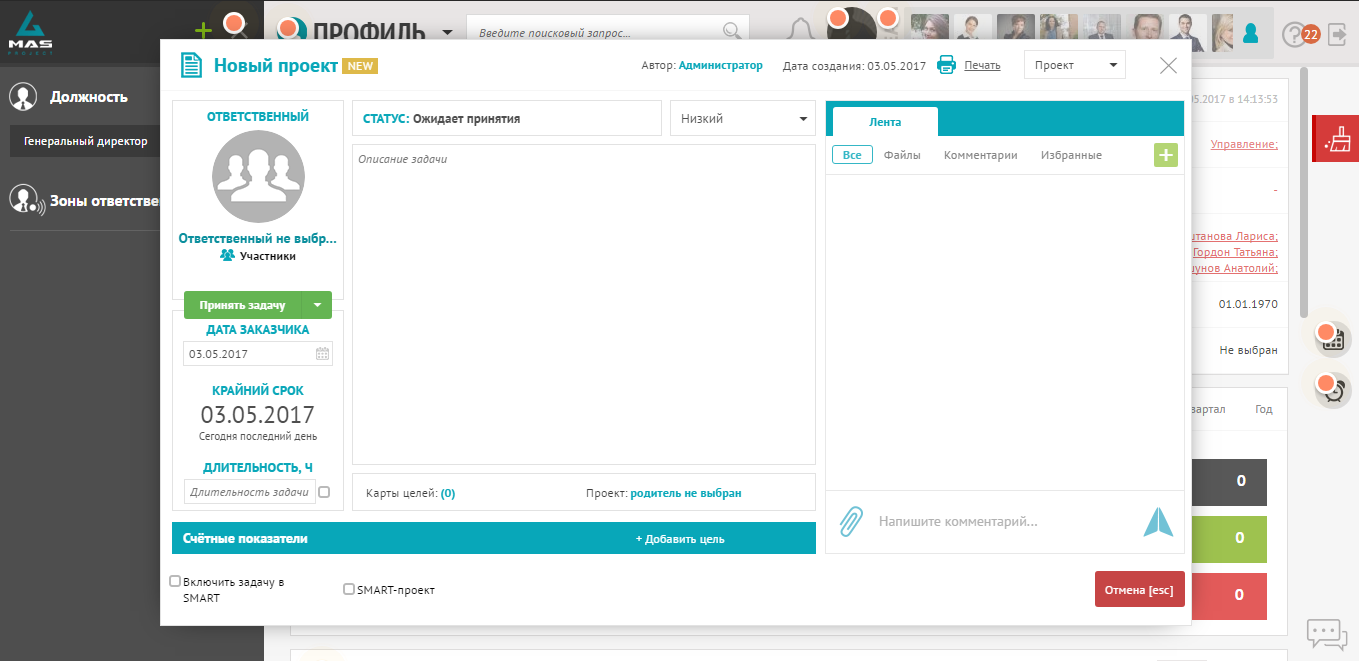This screenshot has height=661, width=1359.
Task: Select the Комментарии feed filter
Action: (981, 155)
